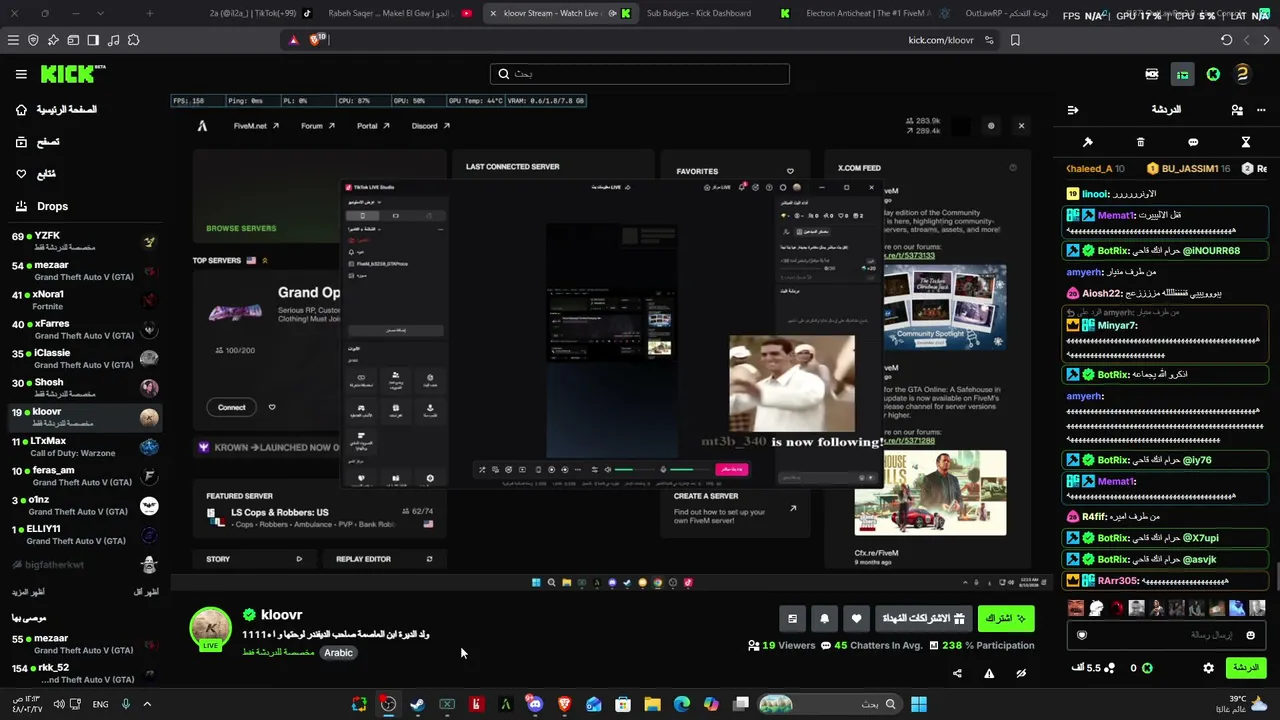Open the Windows Start menu
Viewport: 1280px width, 720px height.
pos(918,704)
